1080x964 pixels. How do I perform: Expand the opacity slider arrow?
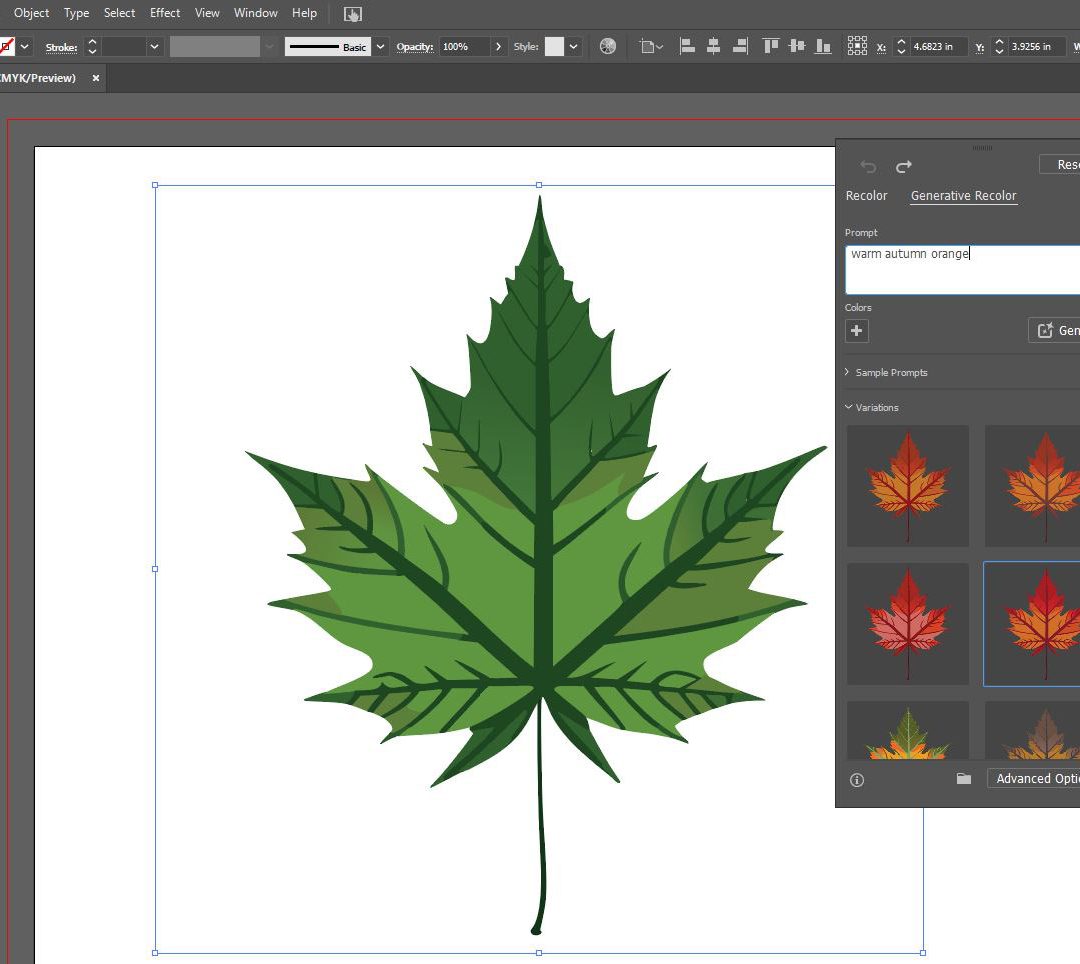pos(498,47)
